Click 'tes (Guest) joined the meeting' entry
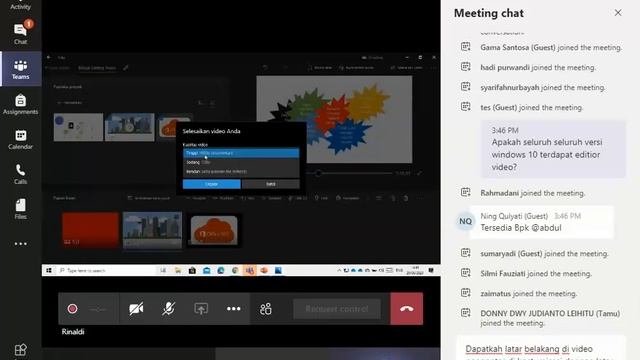 click(x=531, y=107)
